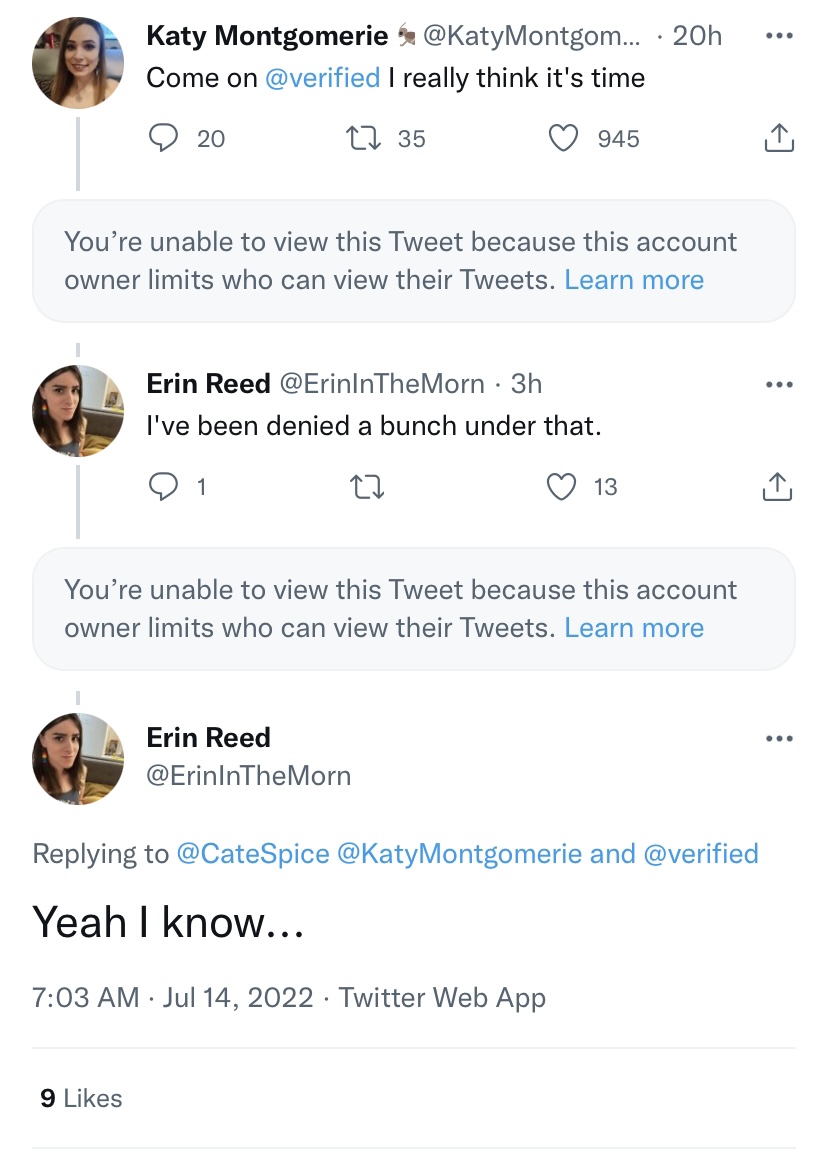Like Erin Reed's tweet with 13 likes
828x1149 pixels.
coord(563,487)
